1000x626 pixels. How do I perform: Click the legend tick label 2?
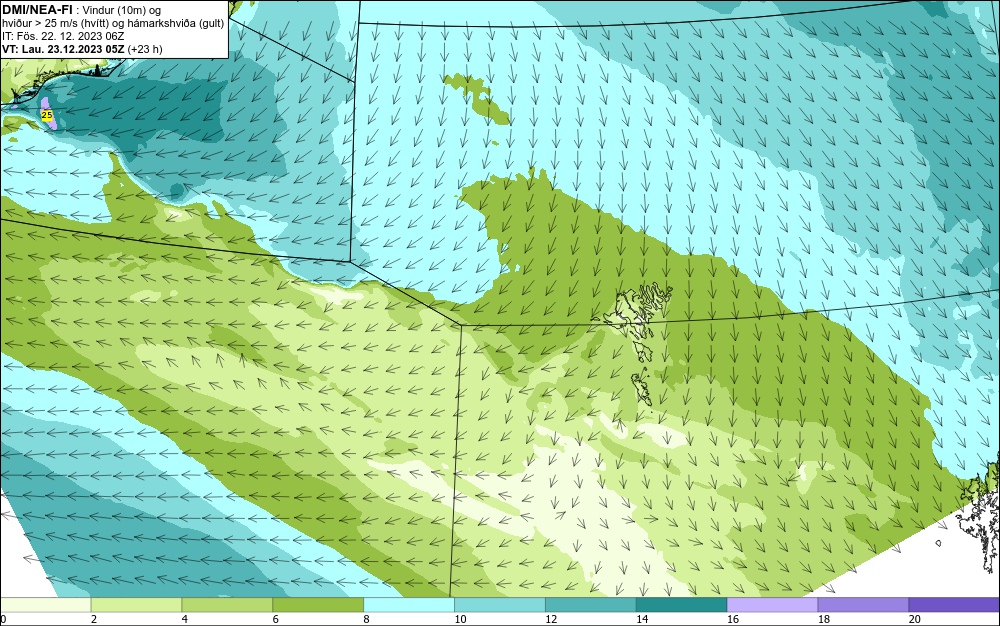[94, 619]
